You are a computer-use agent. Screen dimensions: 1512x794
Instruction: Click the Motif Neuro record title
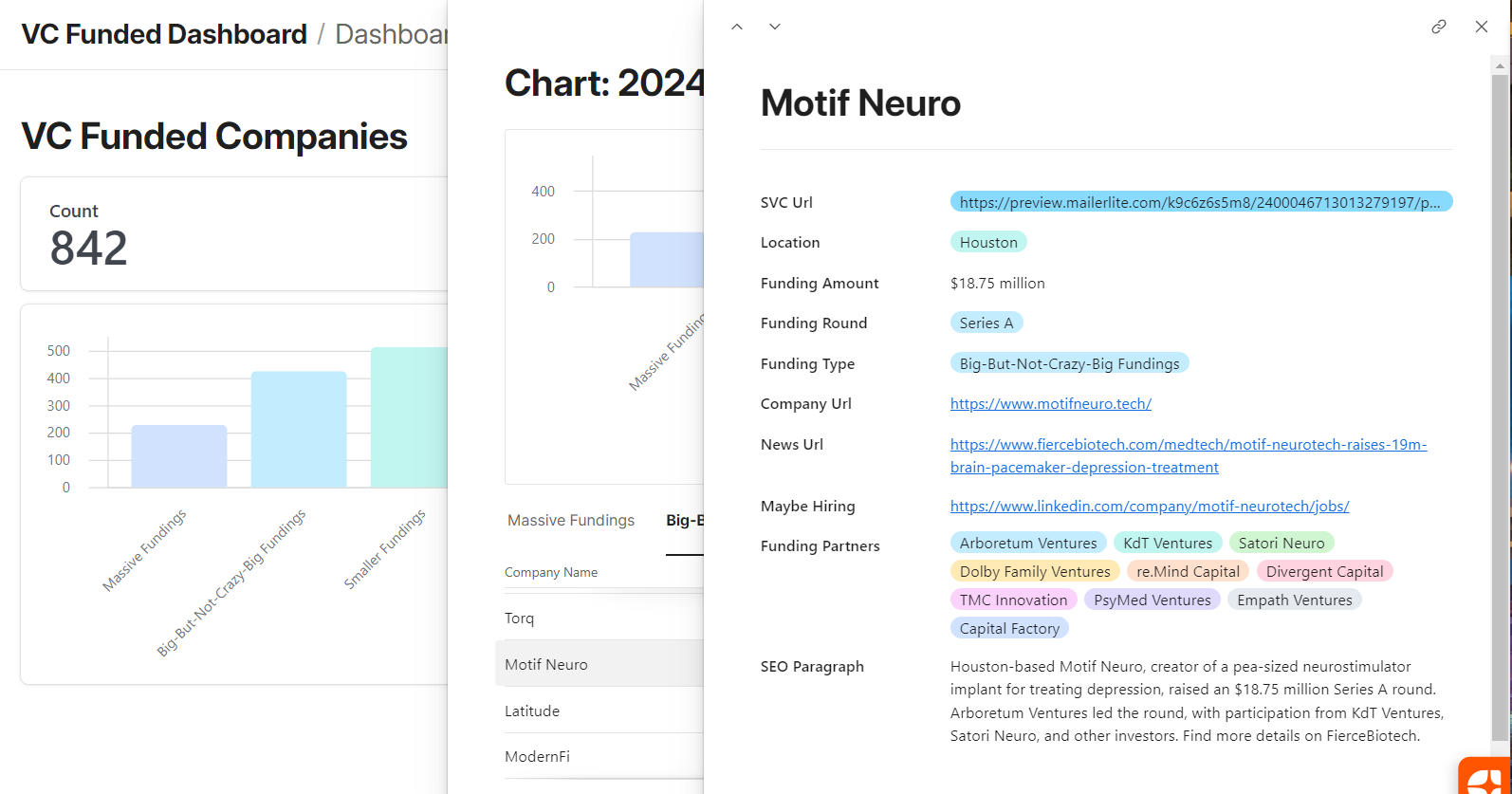(x=860, y=103)
